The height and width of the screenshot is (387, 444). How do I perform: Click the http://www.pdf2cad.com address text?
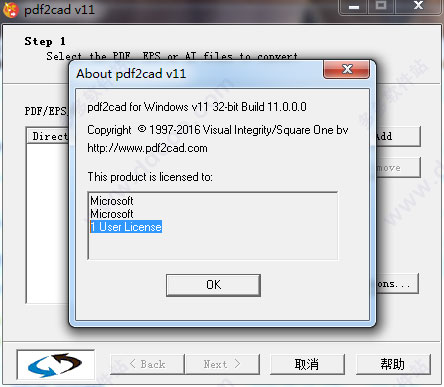[147, 148]
